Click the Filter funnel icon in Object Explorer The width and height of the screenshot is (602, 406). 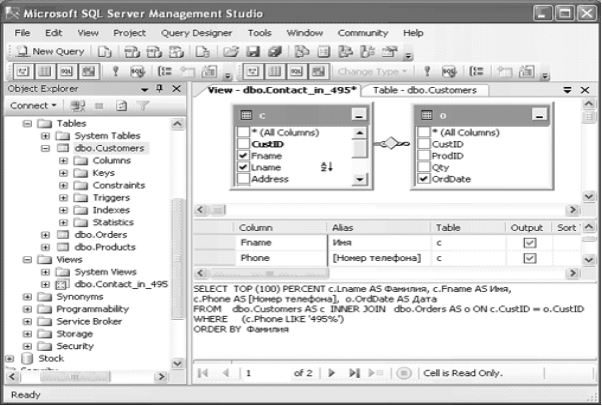(x=142, y=105)
